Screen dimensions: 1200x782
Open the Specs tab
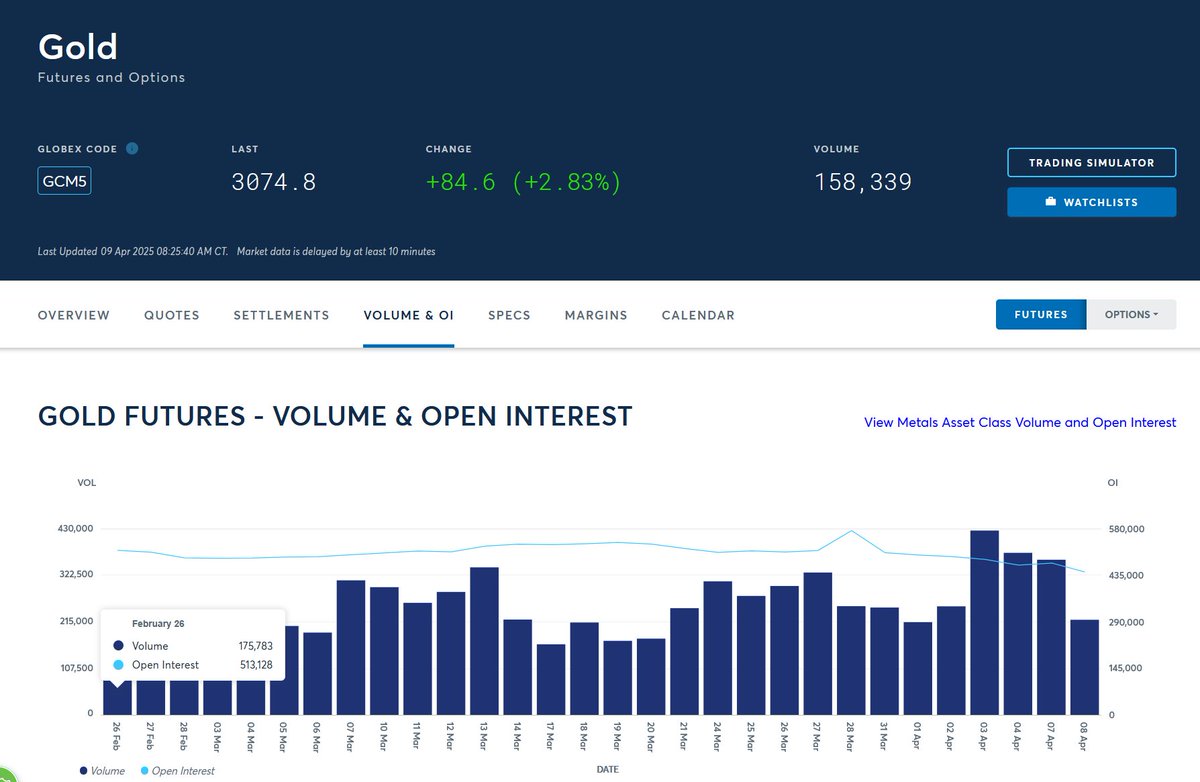[509, 315]
